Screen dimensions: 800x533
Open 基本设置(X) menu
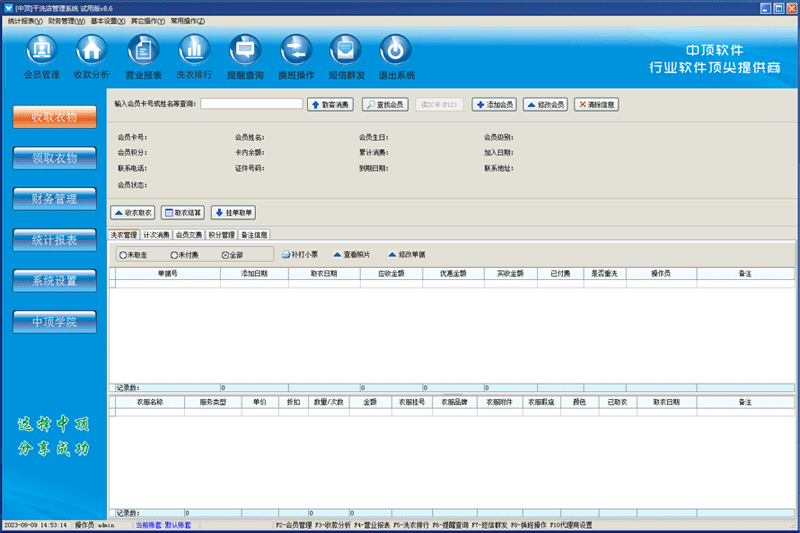click(108, 21)
